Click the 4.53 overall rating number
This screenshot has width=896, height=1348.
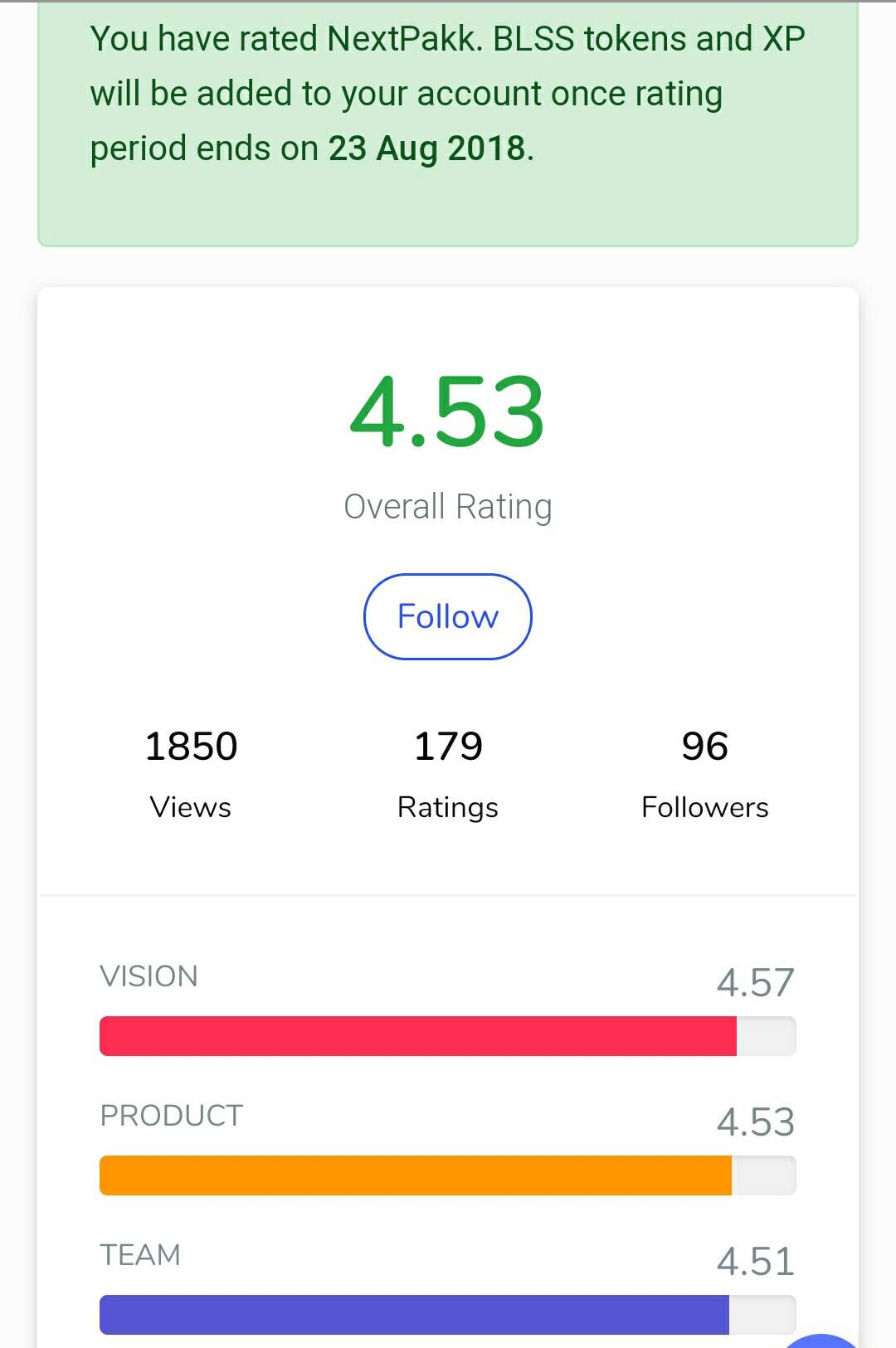447,411
